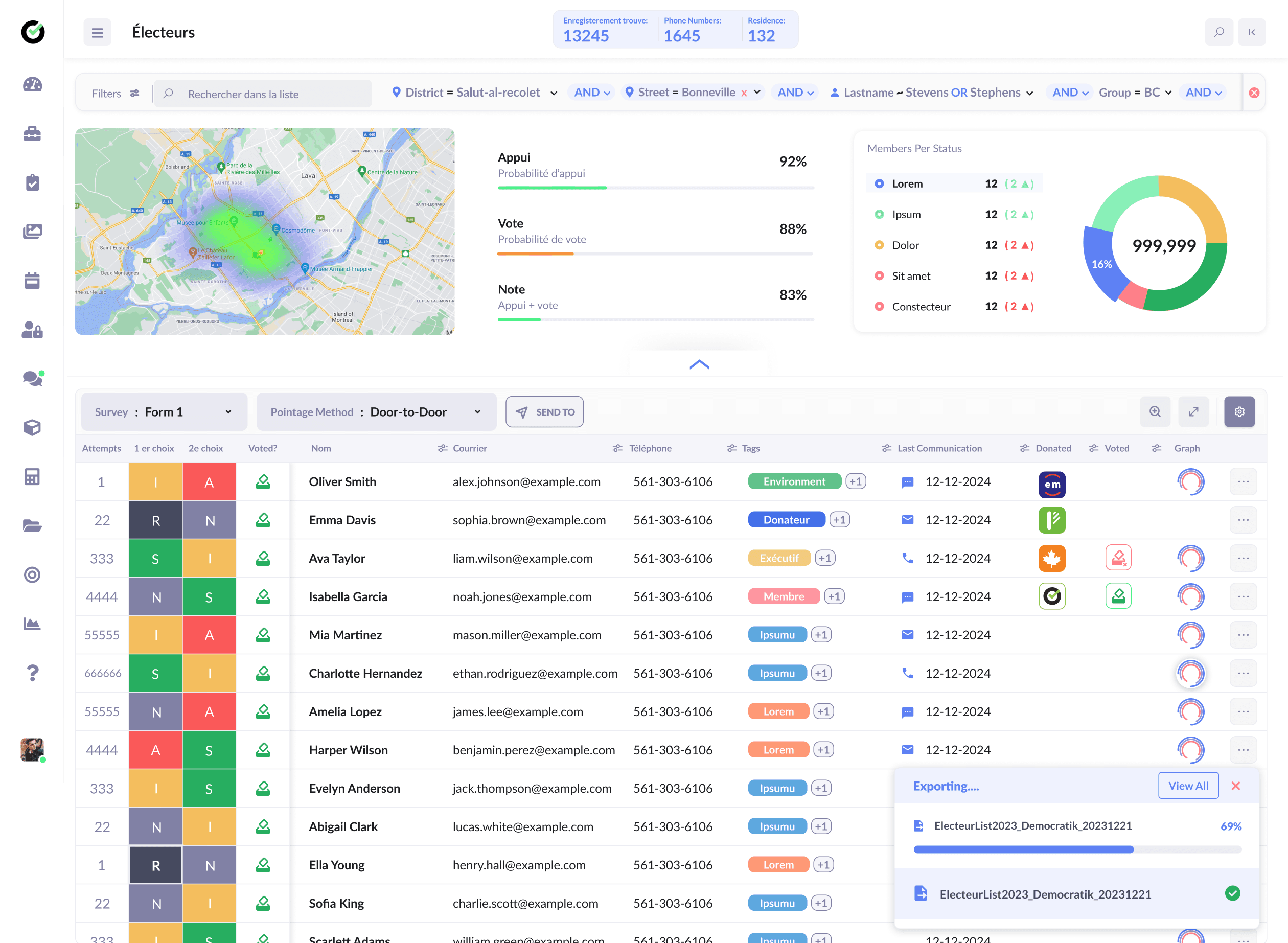Open the briefcase icon in sidebar

(33, 133)
